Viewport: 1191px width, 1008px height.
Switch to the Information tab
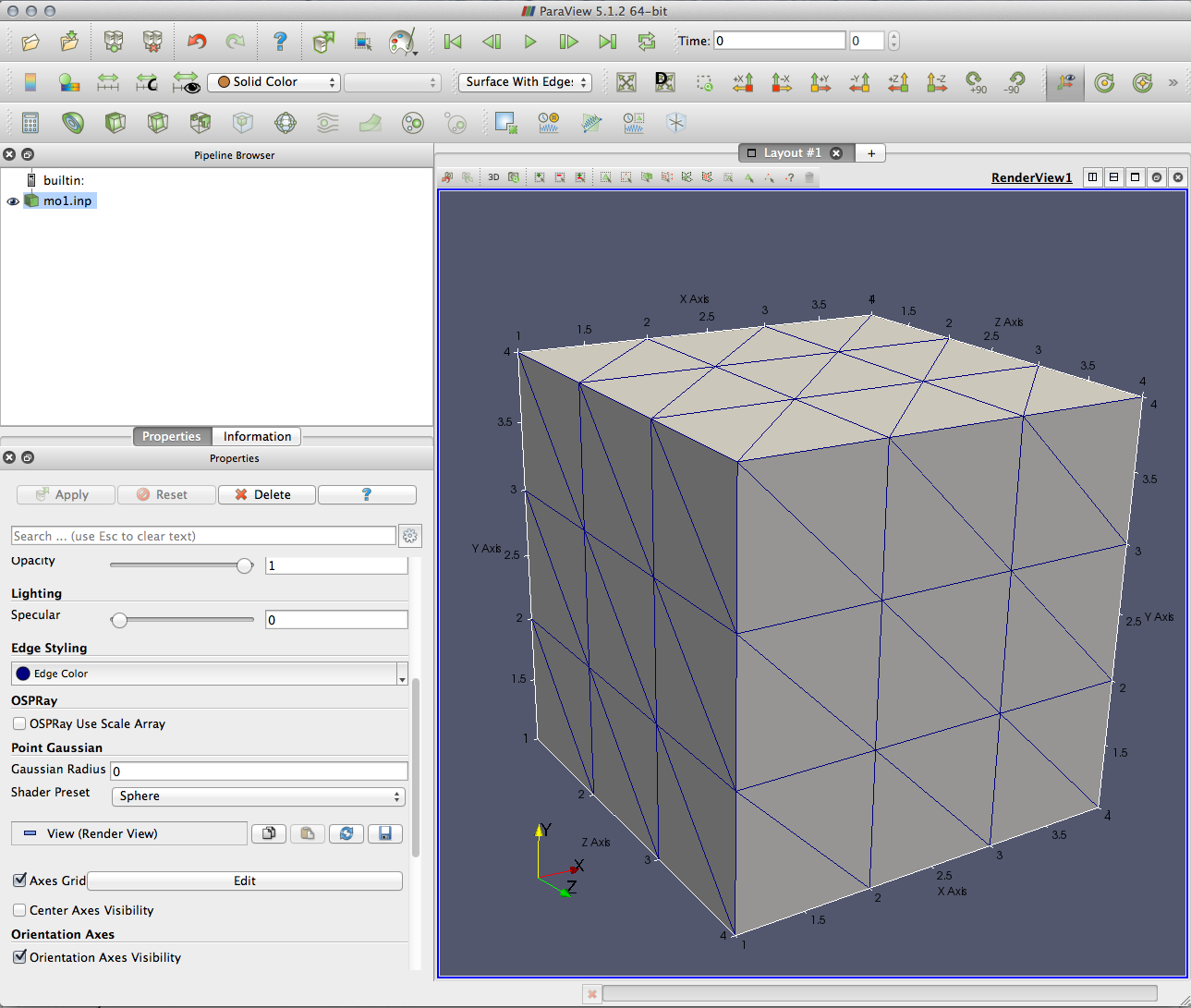[257, 436]
